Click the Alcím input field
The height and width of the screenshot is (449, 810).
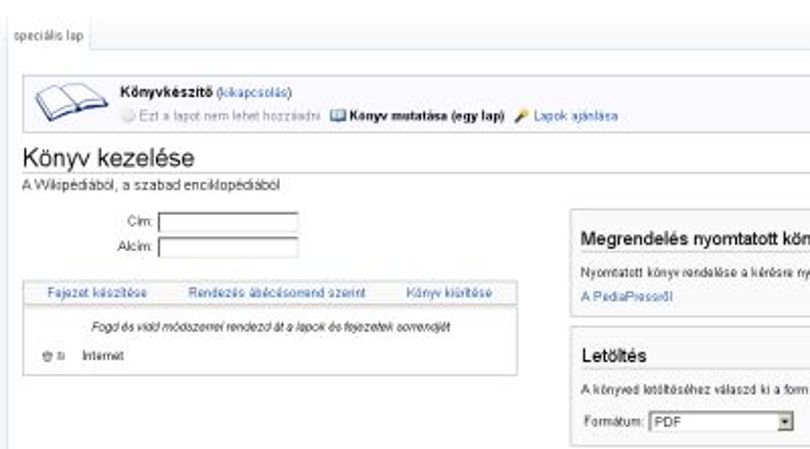pyautogui.click(x=228, y=247)
